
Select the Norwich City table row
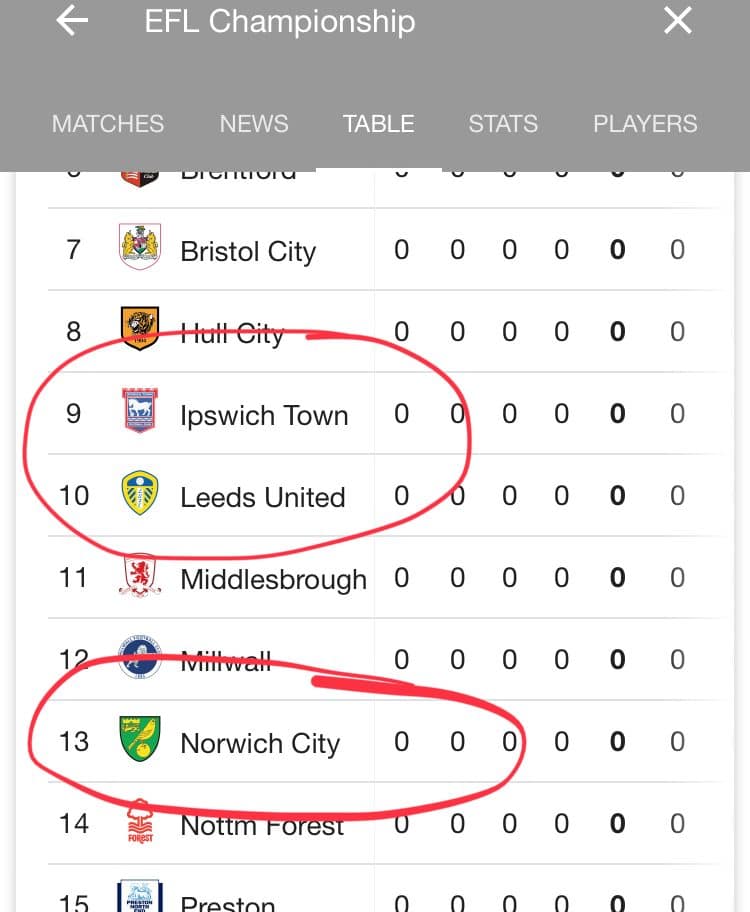[384, 742]
